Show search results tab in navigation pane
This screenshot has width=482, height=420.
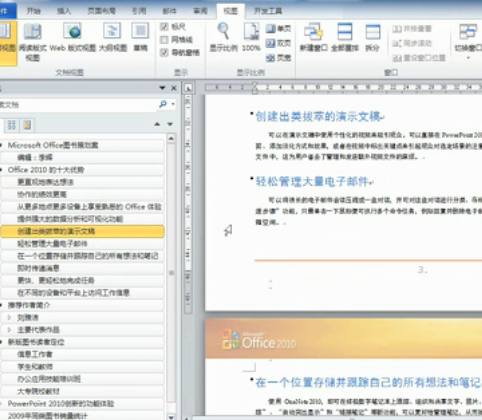(27, 125)
